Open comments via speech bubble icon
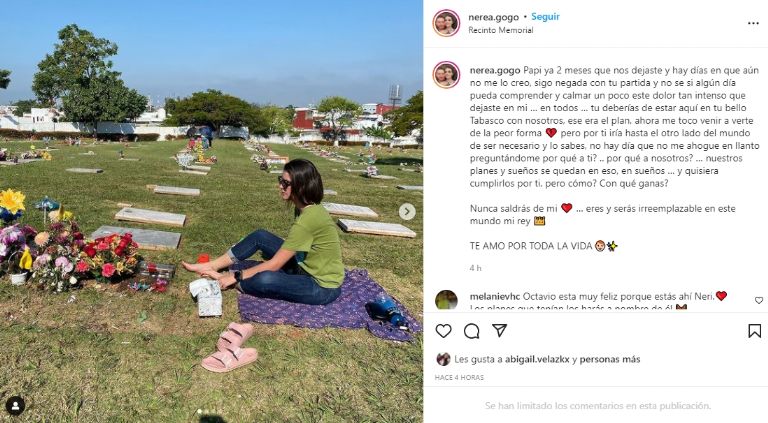Viewport: 768px width, 423px height. [x=471, y=331]
